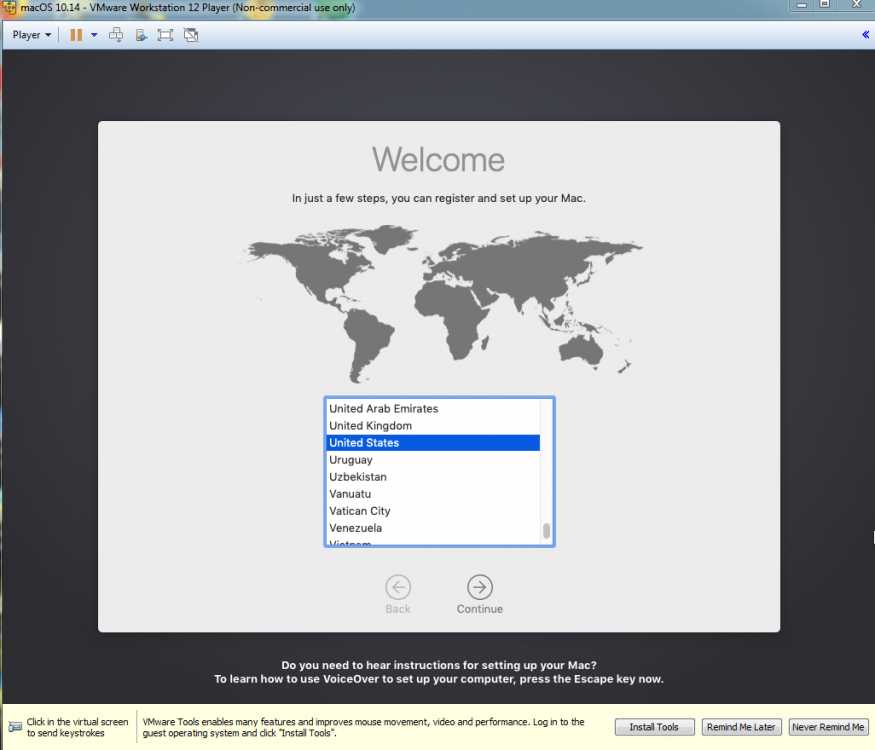
Task: Click Remind Me Later button
Action: click(x=741, y=727)
